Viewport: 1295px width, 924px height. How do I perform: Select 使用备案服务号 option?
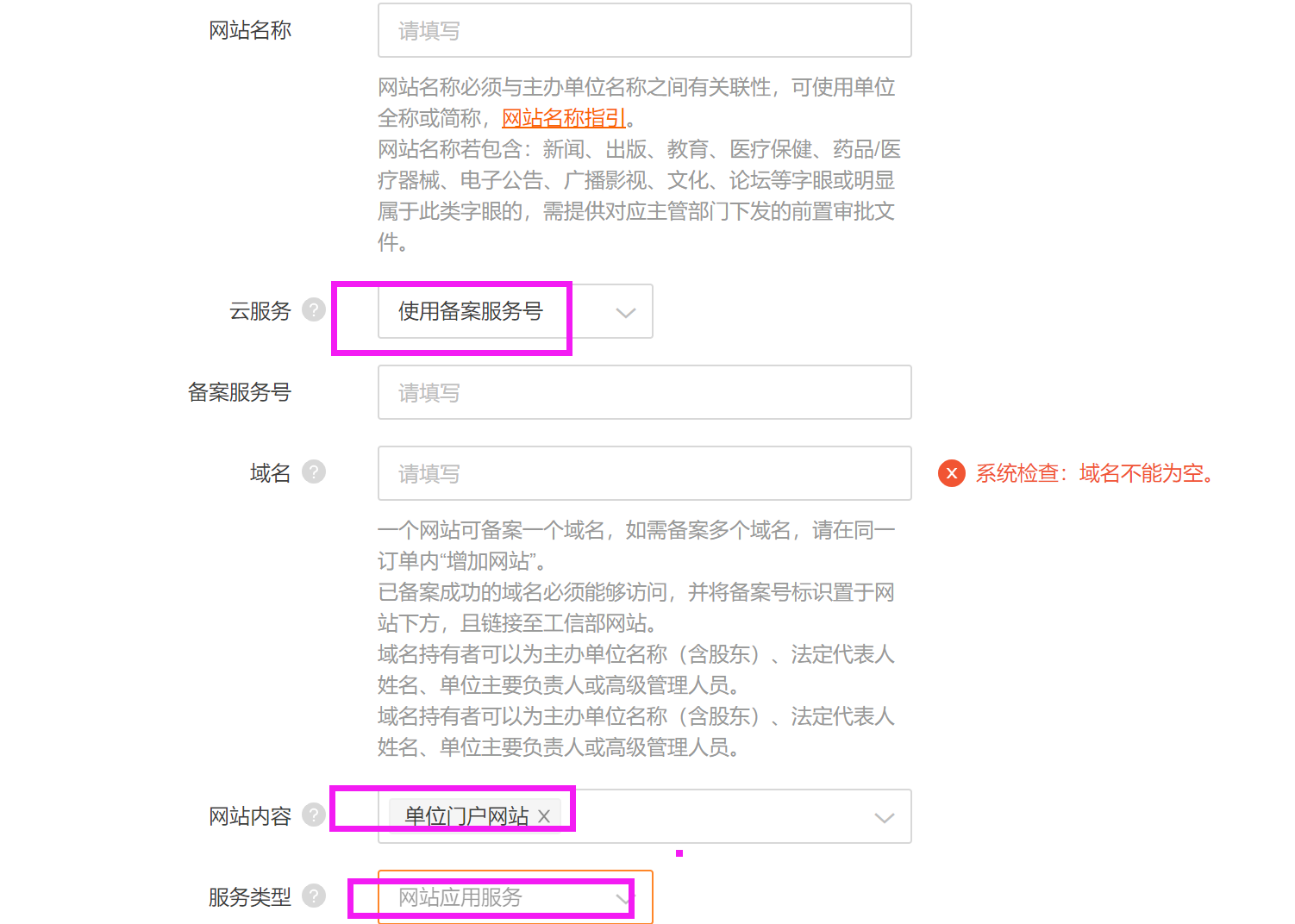(x=470, y=312)
